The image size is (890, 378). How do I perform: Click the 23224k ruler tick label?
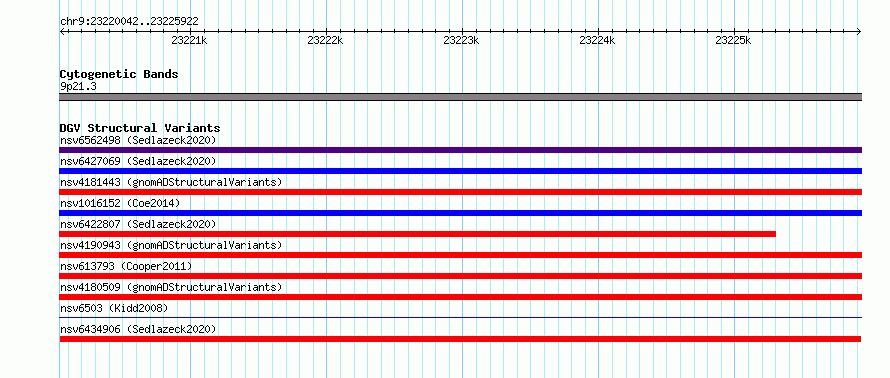[597, 40]
